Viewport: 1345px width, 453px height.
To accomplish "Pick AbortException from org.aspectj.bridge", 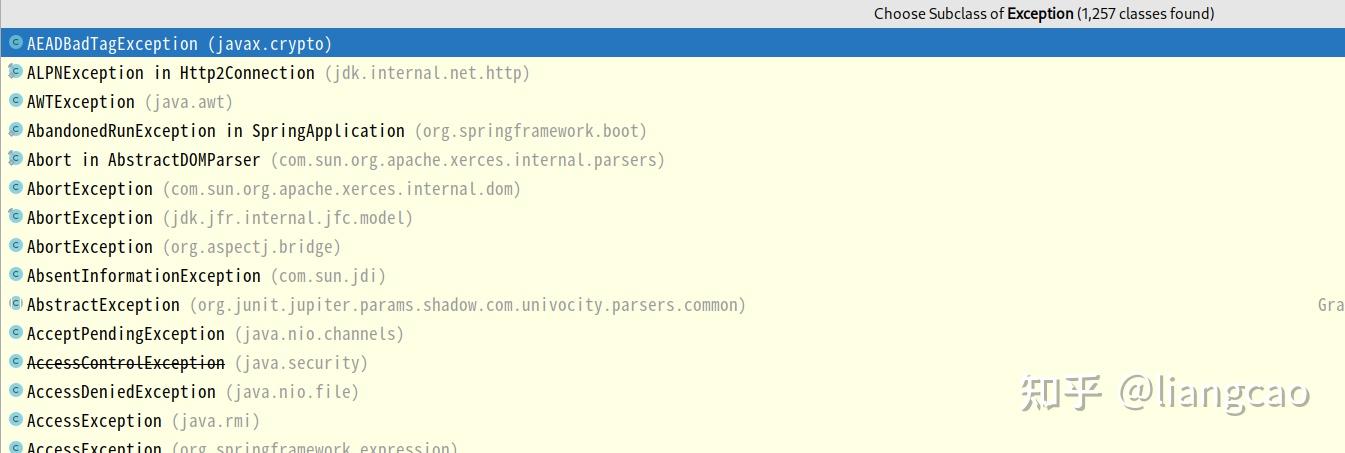I will tap(90, 247).
